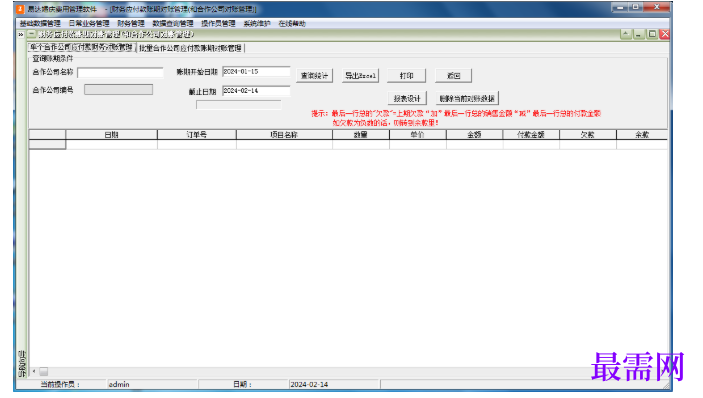Image resolution: width=703 pixels, height=398 pixels.
Task: Click the 打印 print button
Action: point(406,76)
